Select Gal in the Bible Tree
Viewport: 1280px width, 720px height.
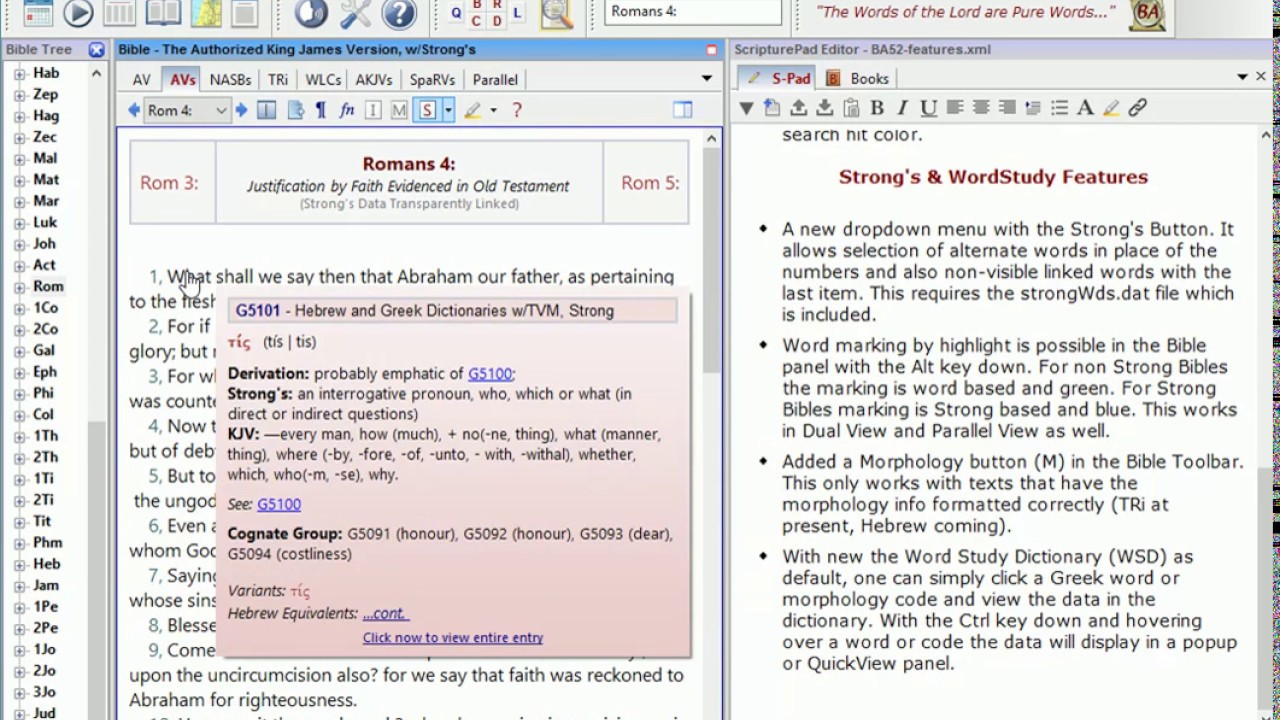44,350
